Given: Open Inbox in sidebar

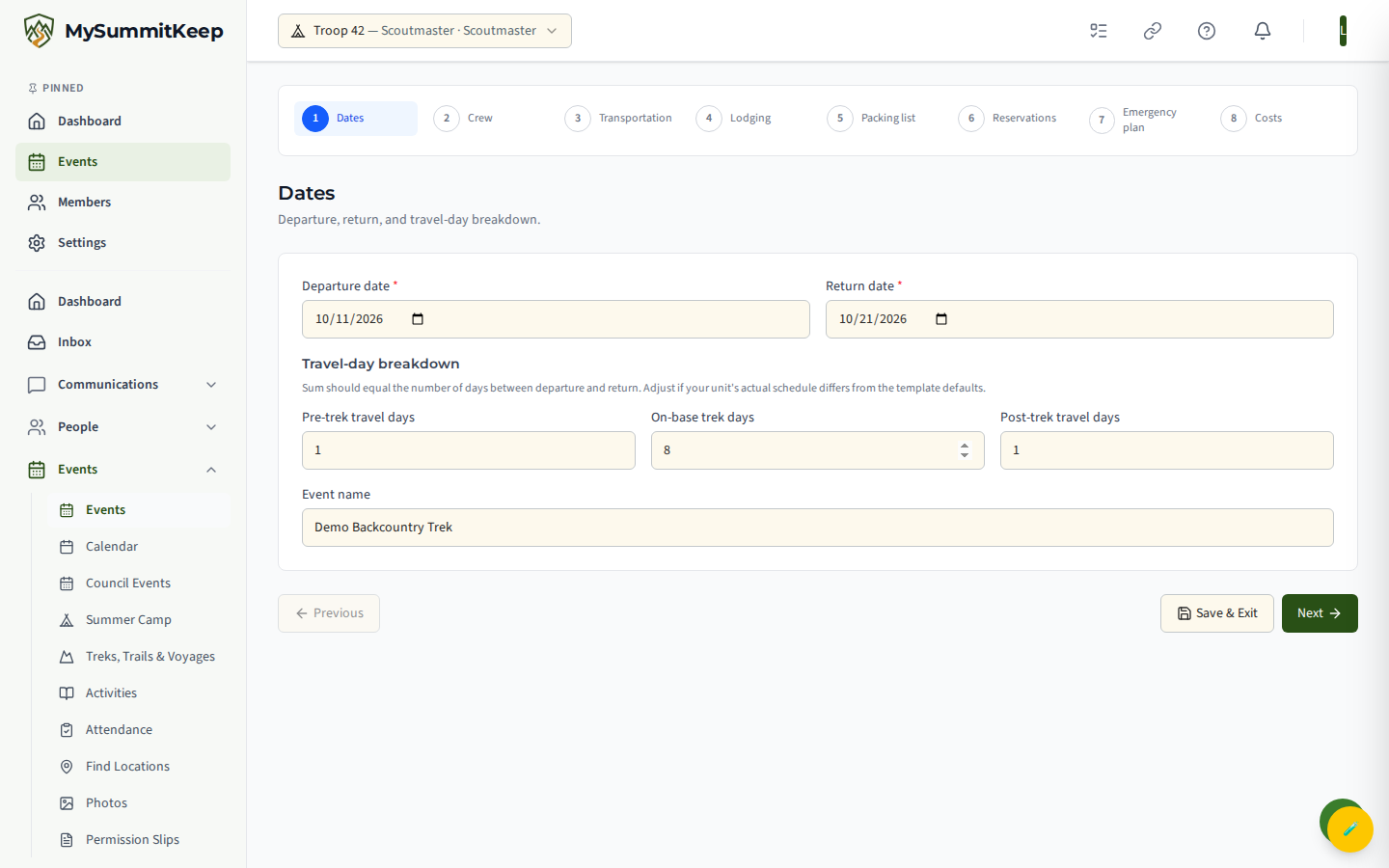Looking at the screenshot, I should (123, 342).
